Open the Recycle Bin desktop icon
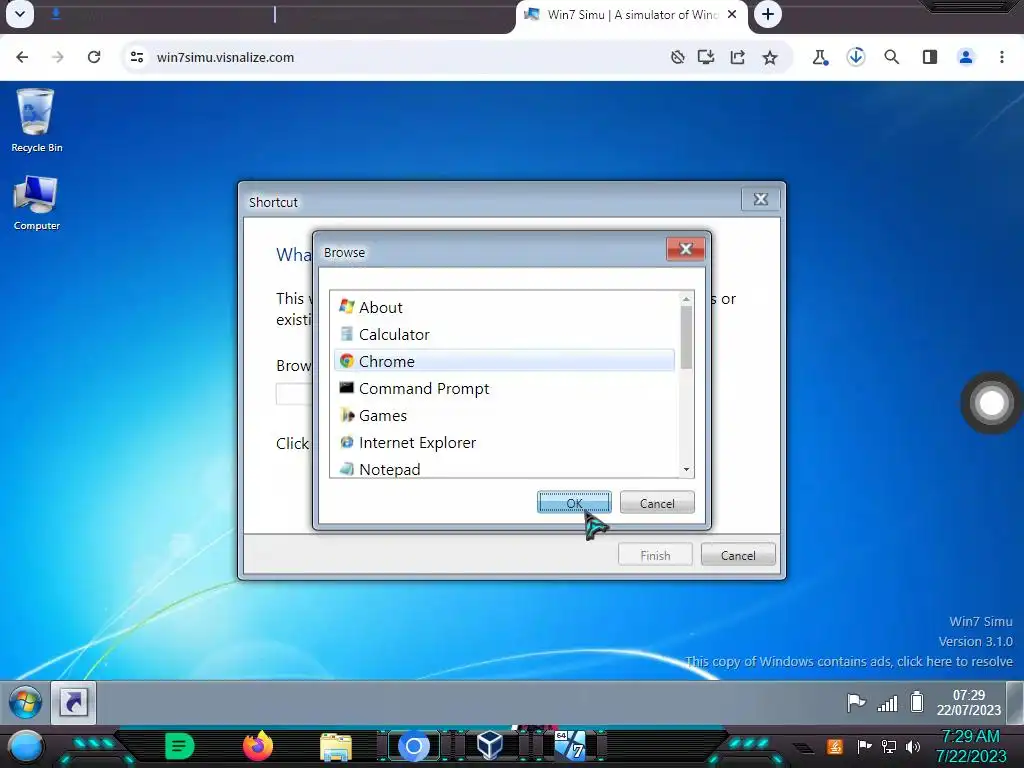Screen dimensions: 1024x768 (x=37, y=121)
